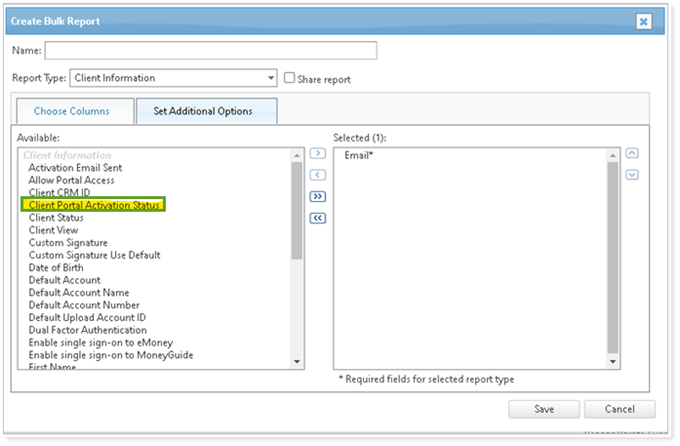This screenshot has height=446, width=680.
Task: Move selected column down with arrow
Action: [x=631, y=175]
